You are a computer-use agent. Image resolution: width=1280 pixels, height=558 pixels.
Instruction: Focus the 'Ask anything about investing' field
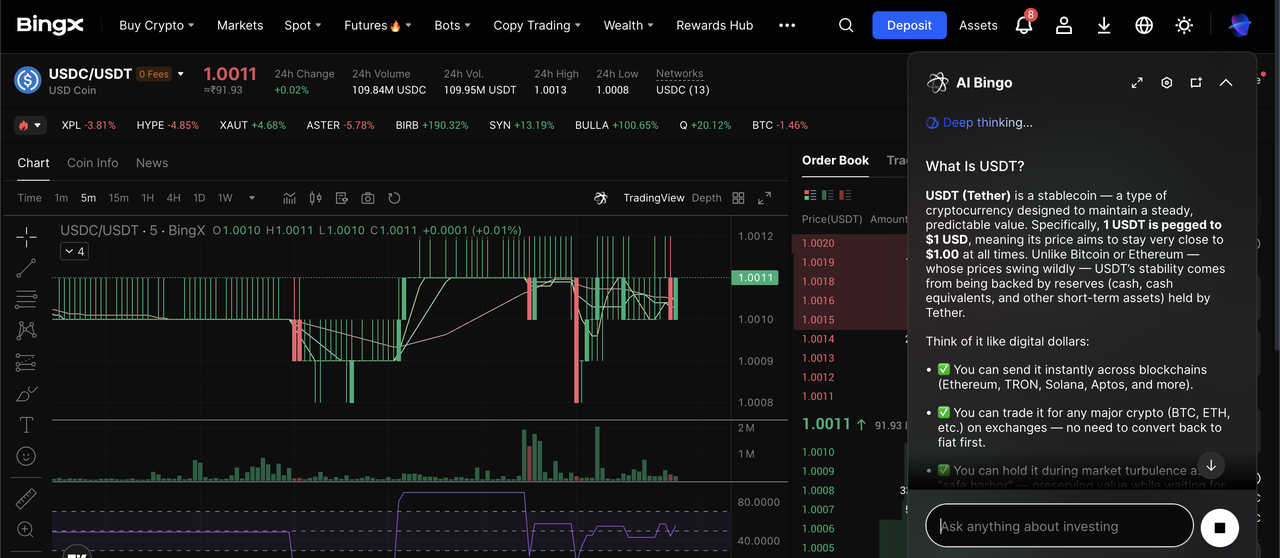(x=1059, y=526)
